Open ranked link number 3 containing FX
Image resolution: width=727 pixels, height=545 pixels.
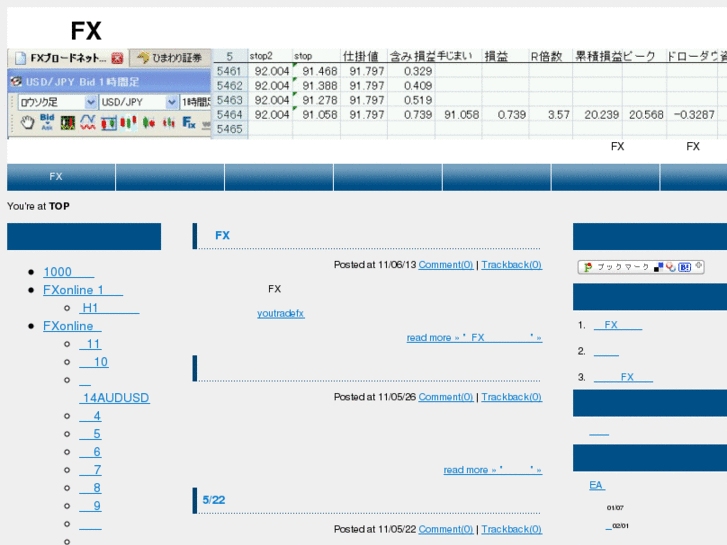pos(623,377)
